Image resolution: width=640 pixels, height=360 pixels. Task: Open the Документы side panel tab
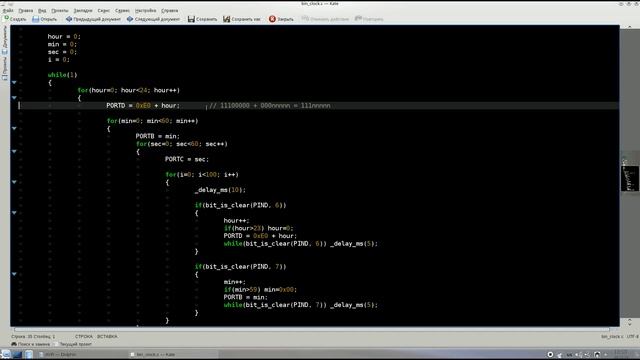(5, 40)
